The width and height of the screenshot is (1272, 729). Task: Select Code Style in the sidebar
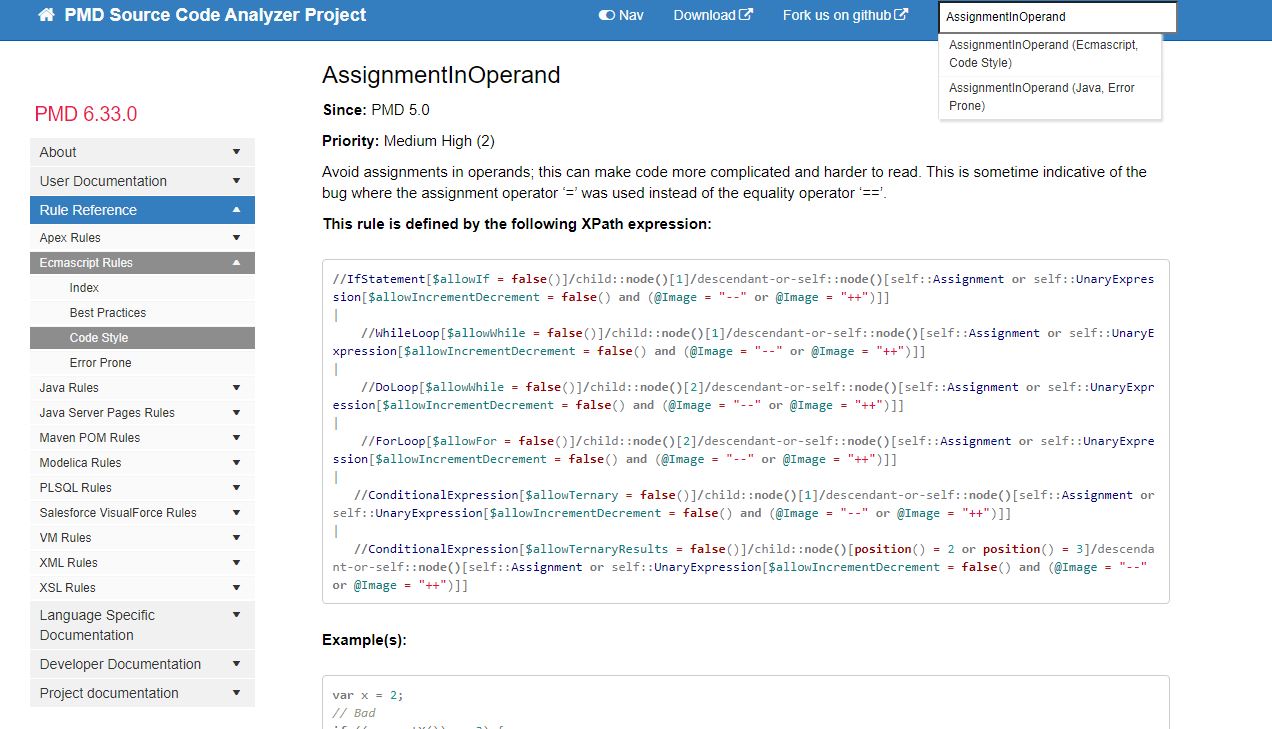142,338
